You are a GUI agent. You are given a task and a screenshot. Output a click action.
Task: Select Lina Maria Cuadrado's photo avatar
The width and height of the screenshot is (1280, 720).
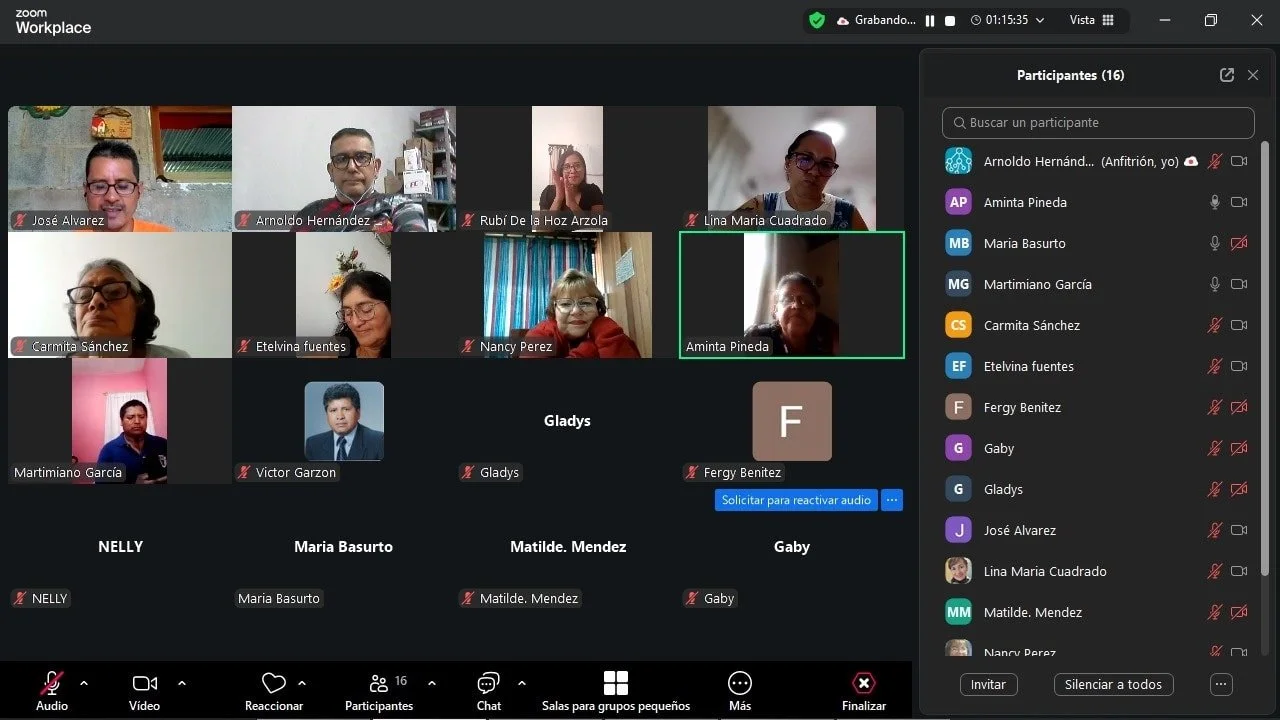click(x=958, y=571)
